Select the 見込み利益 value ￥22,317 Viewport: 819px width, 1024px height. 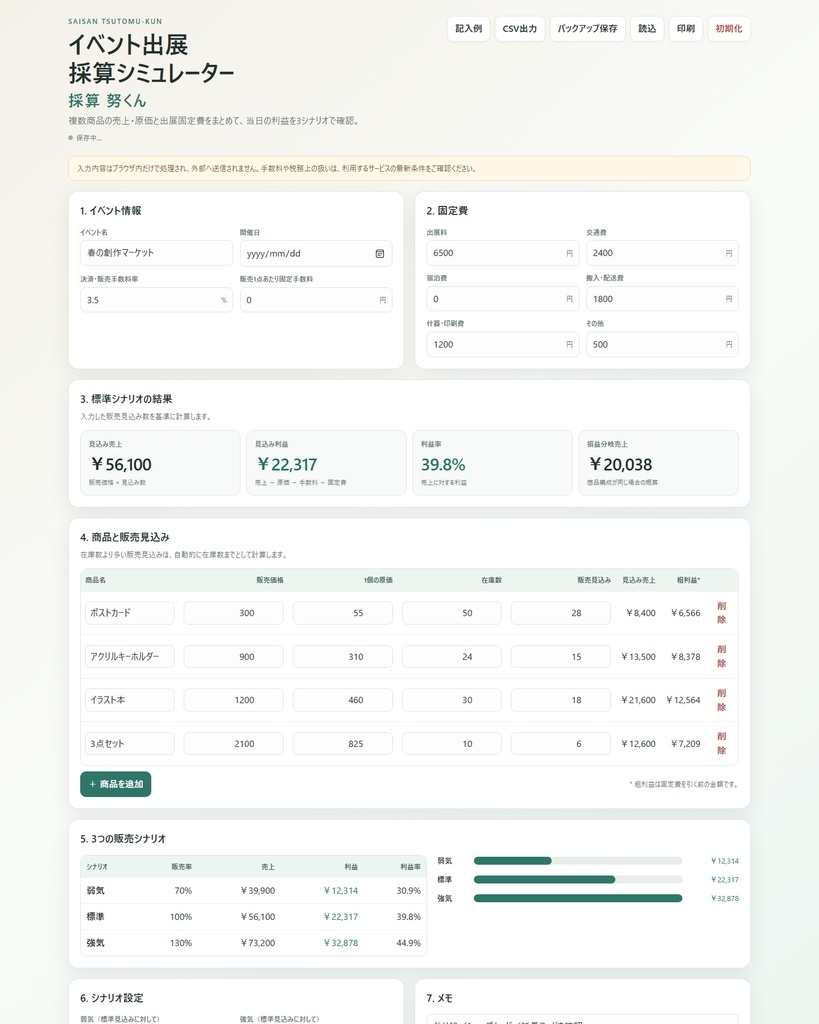[287, 464]
